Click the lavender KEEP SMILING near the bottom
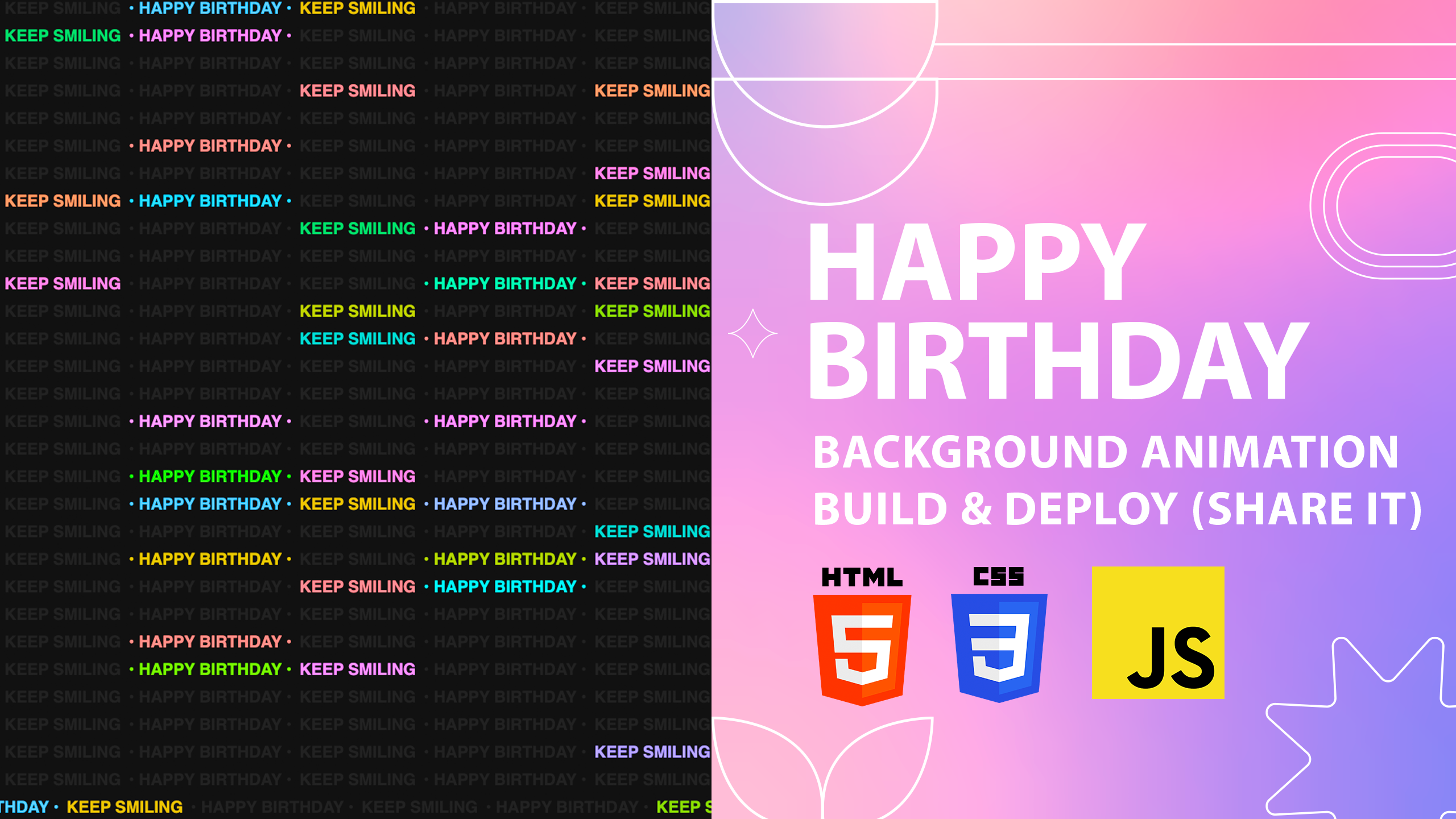The height and width of the screenshot is (819, 1456). (x=652, y=752)
